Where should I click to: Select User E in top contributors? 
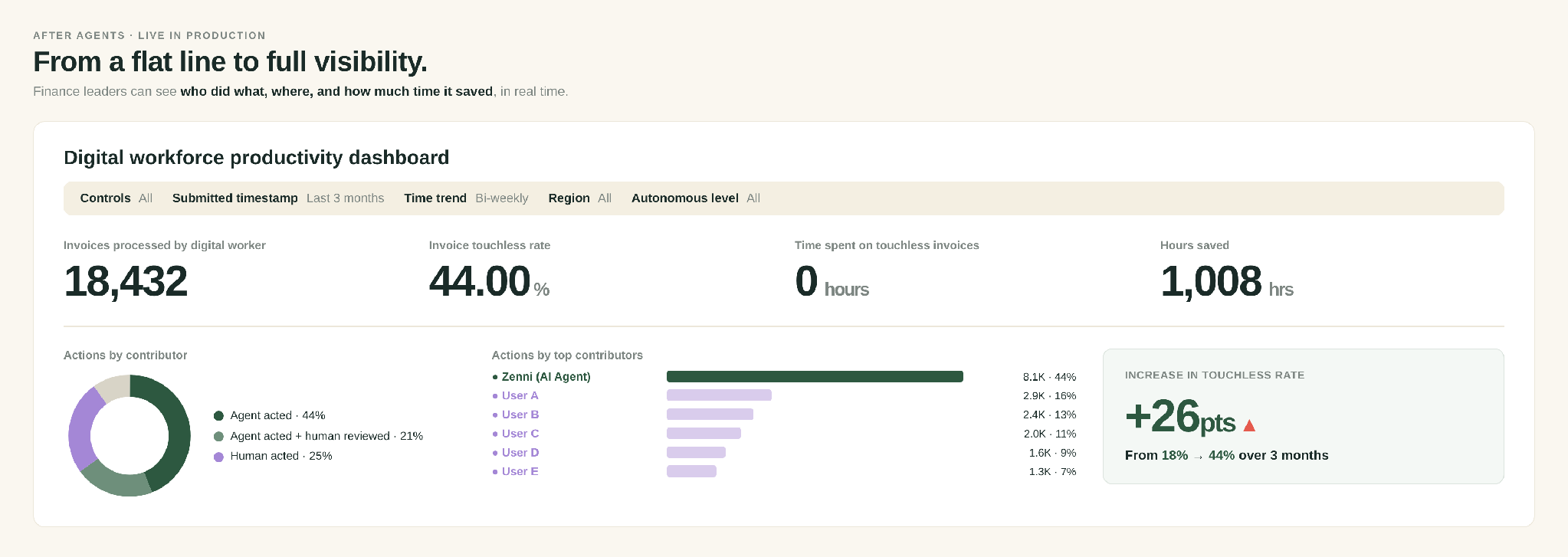520,471
